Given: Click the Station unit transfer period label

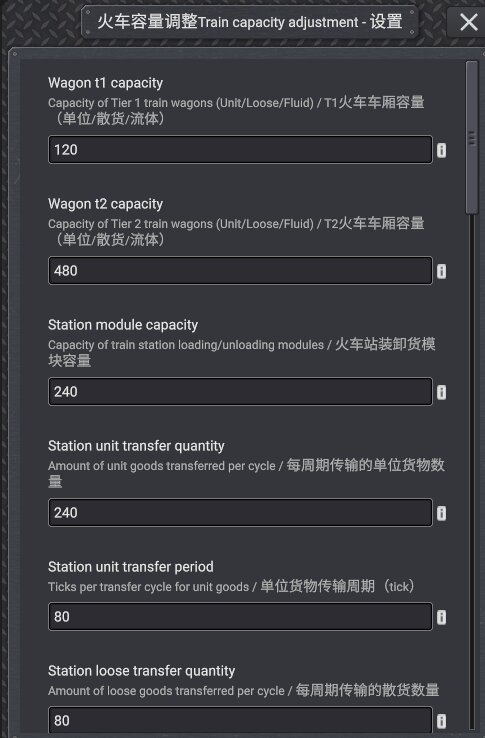Looking at the screenshot, I should 131,567.
